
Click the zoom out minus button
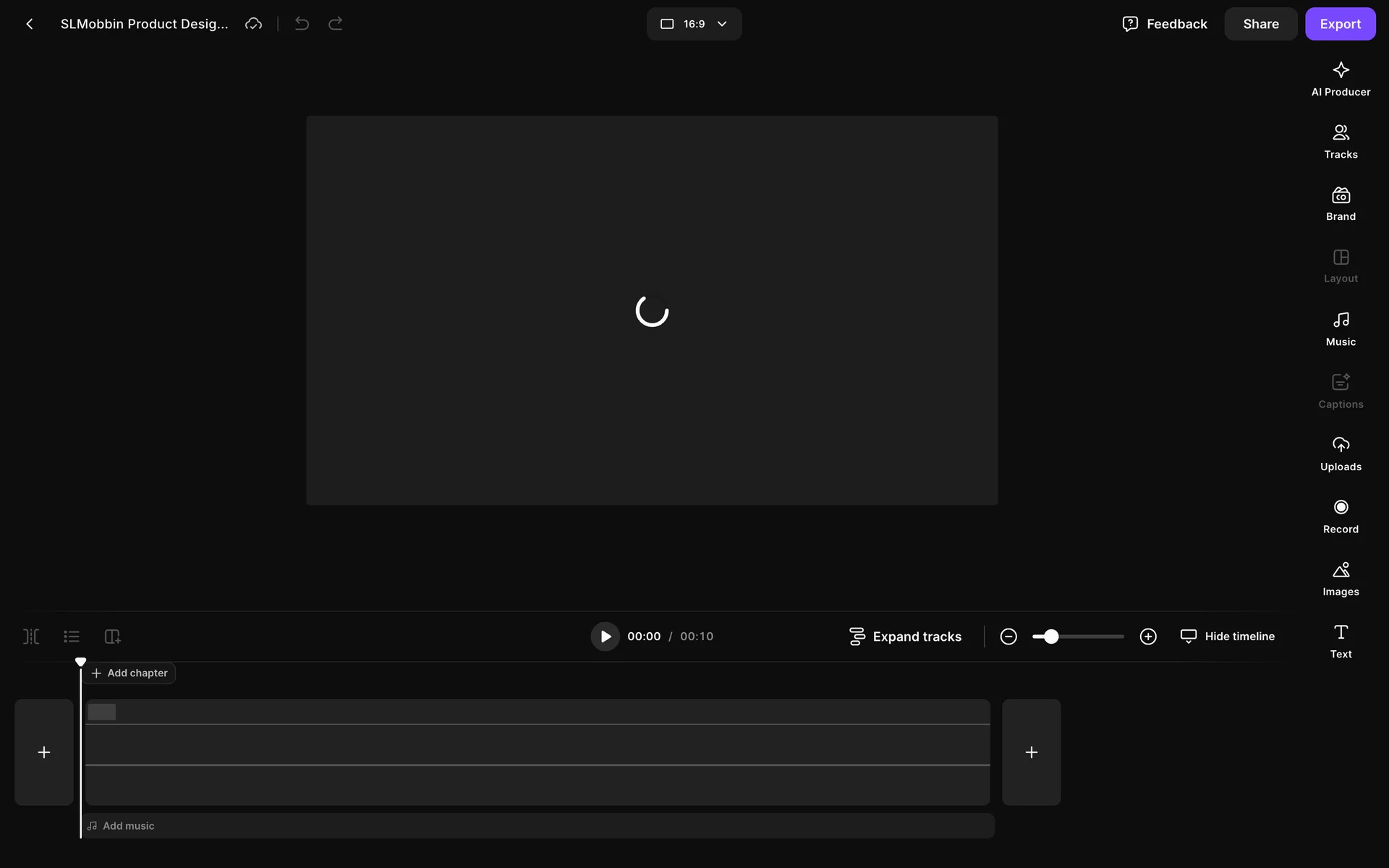tap(1008, 637)
